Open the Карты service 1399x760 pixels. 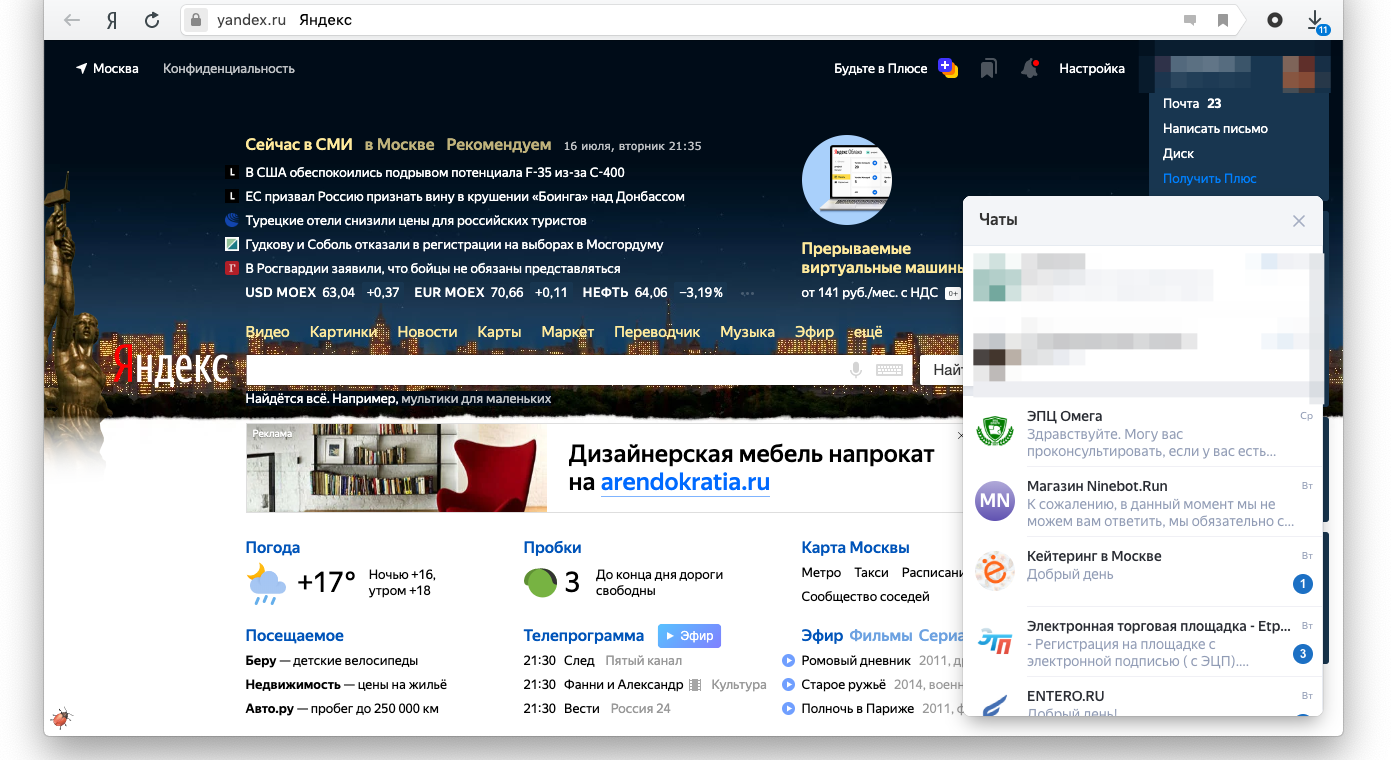[x=499, y=332]
